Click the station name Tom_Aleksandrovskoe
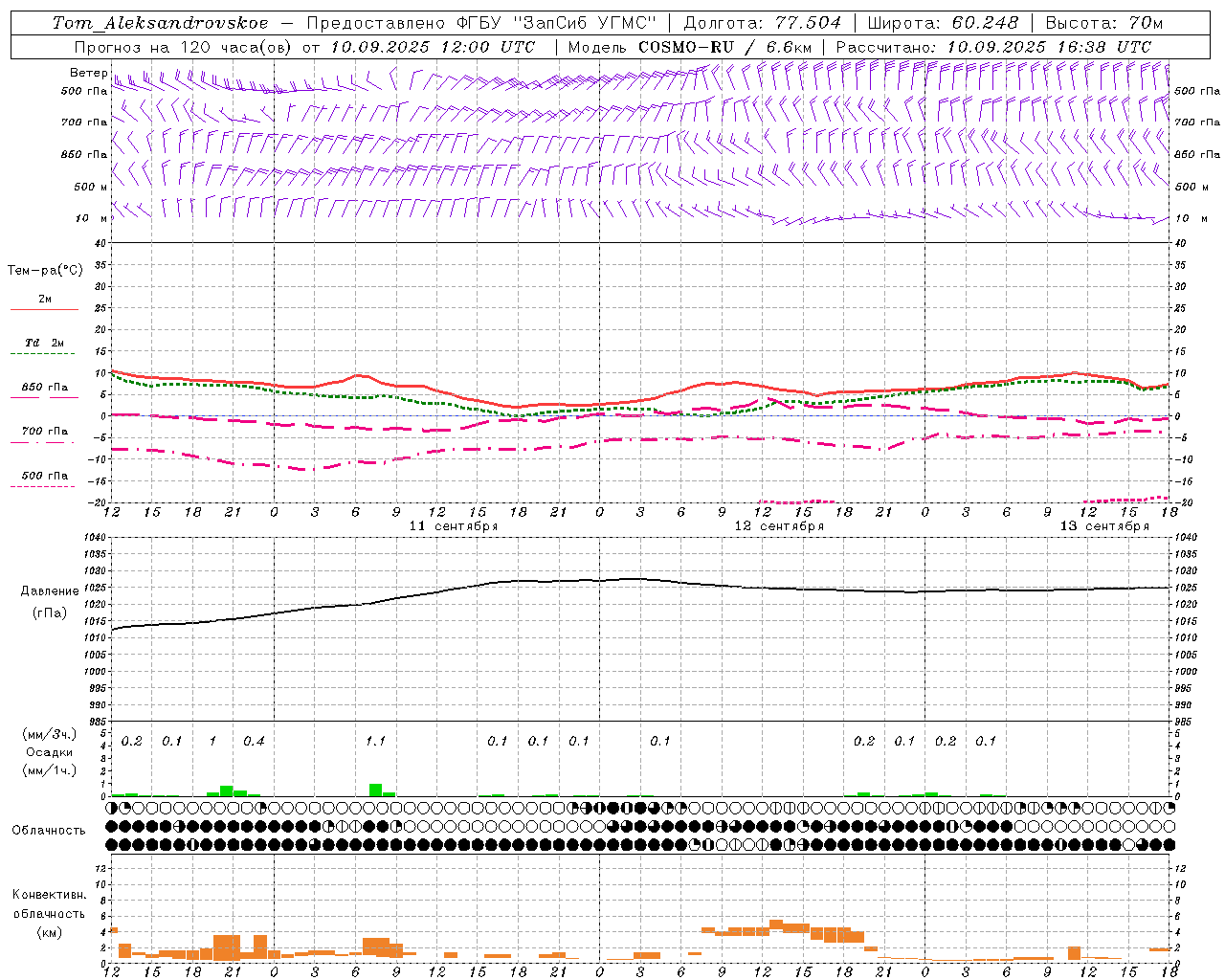The height and width of the screenshot is (980, 1225). point(160,23)
